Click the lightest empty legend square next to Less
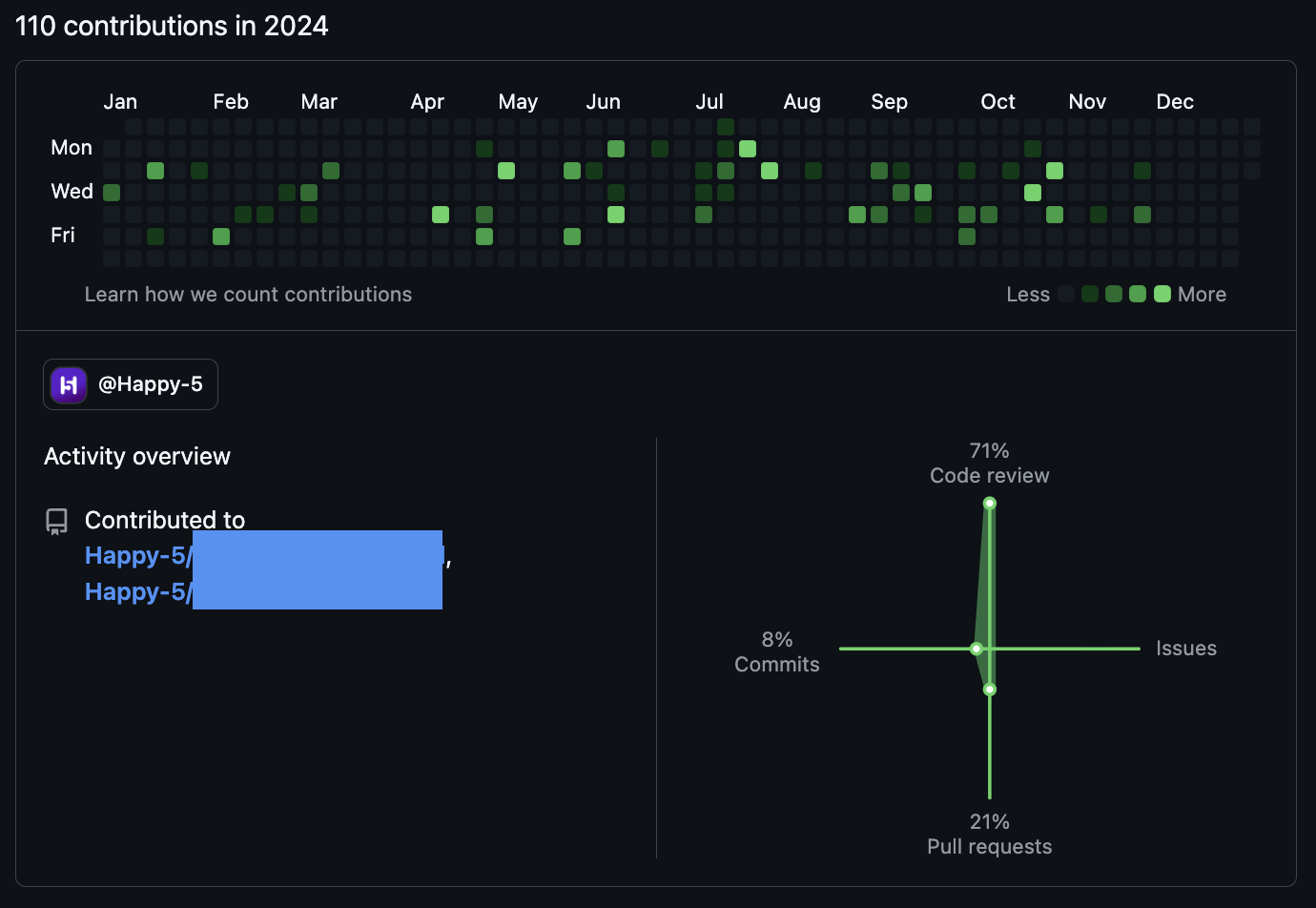The image size is (1316, 908). click(x=1066, y=294)
